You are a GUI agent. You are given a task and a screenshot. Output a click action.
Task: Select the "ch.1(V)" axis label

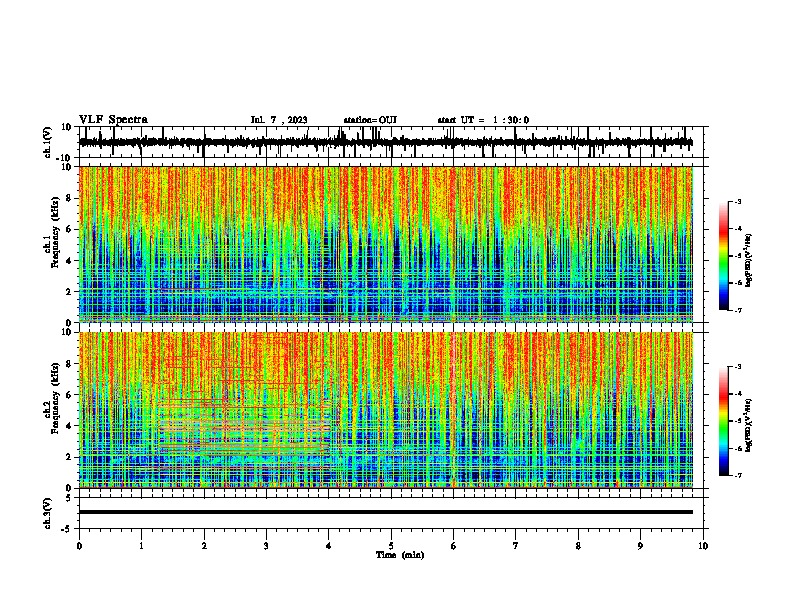point(48,142)
